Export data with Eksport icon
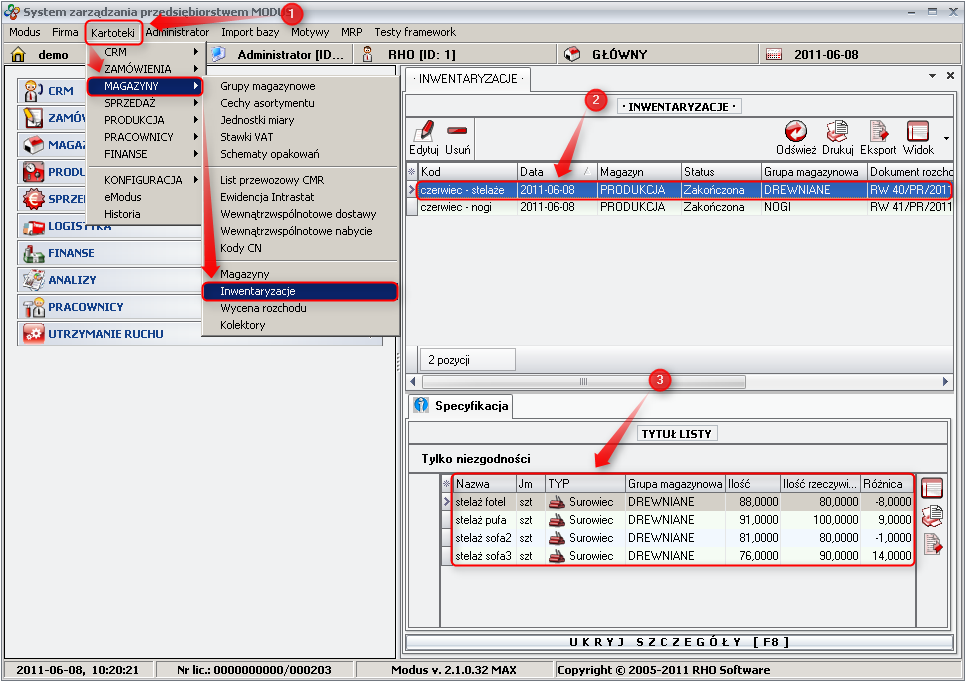966x682 pixels. (x=878, y=132)
